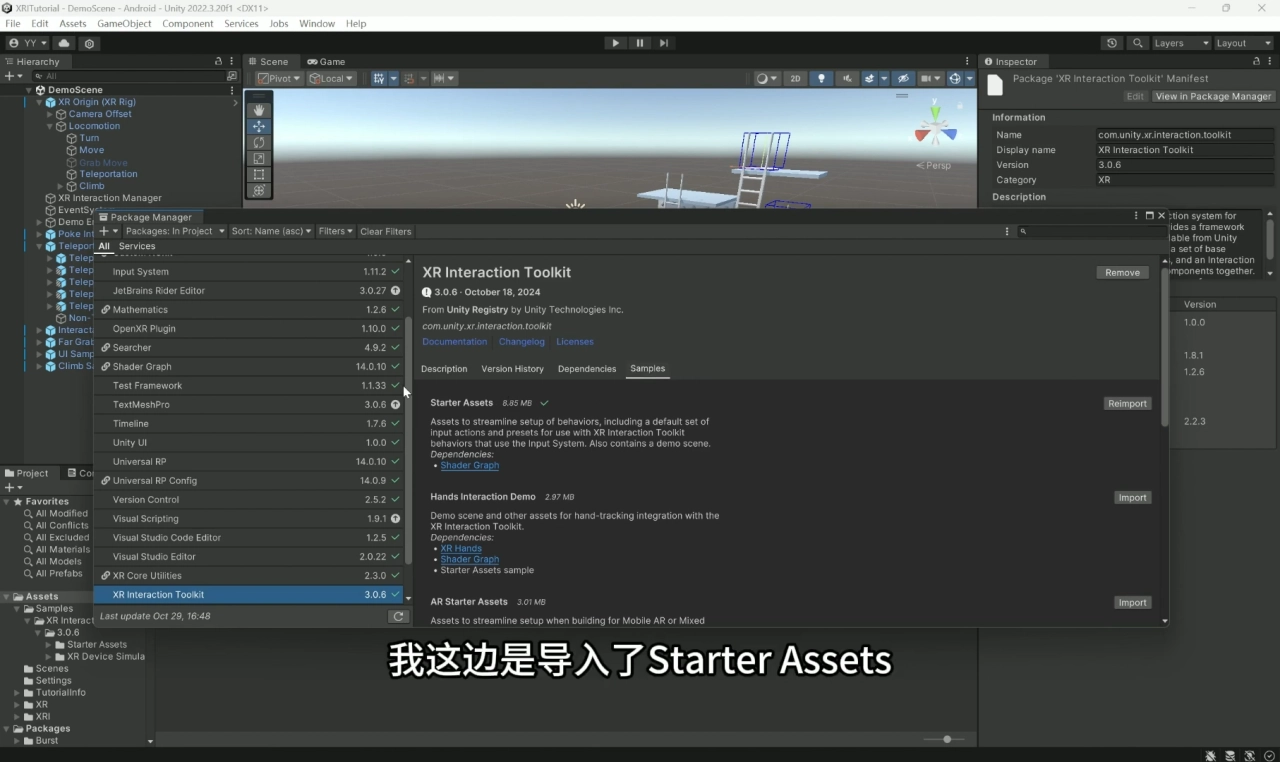Expand Climb object in Hierarchy
The height and width of the screenshot is (762, 1280).
pyautogui.click(x=60, y=186)
